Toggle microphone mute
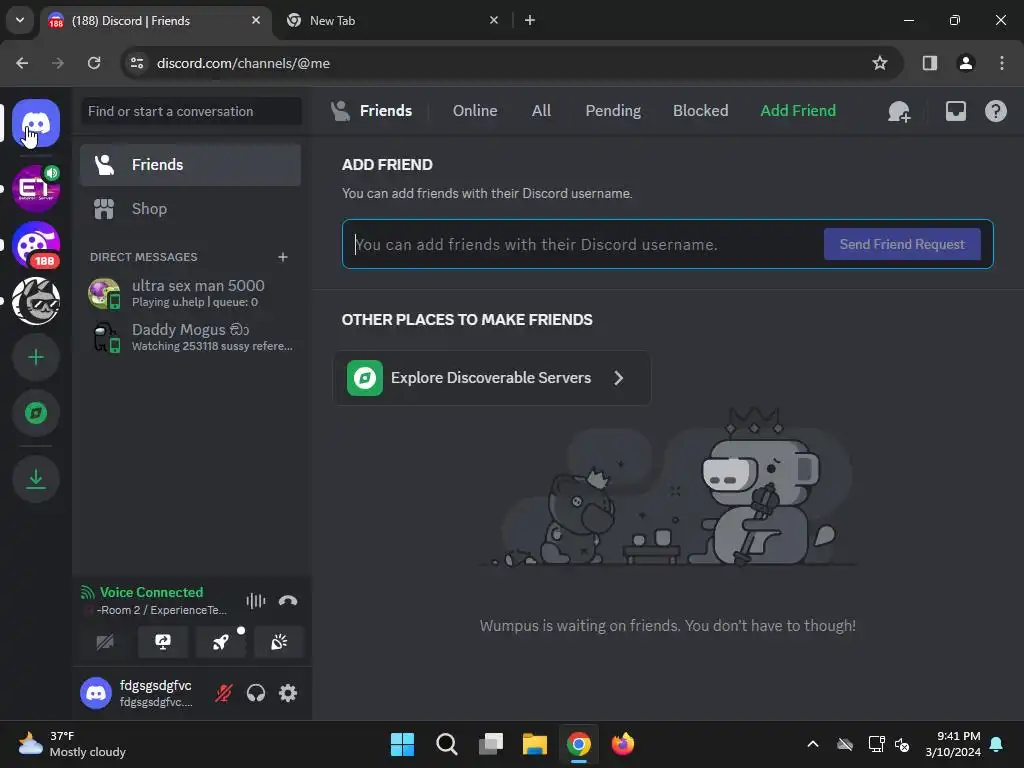The image size is (1024, 768). pyautogui.click(x=224, y=693)
